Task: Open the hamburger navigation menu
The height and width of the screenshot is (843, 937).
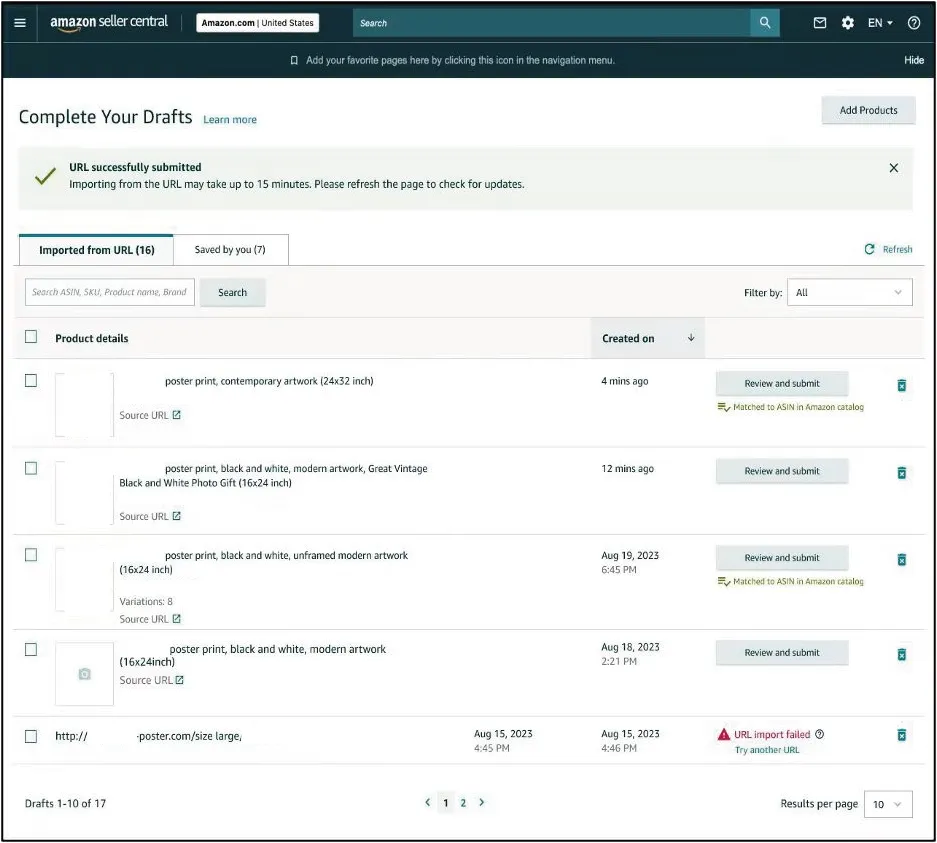Action: coord(20,23)
